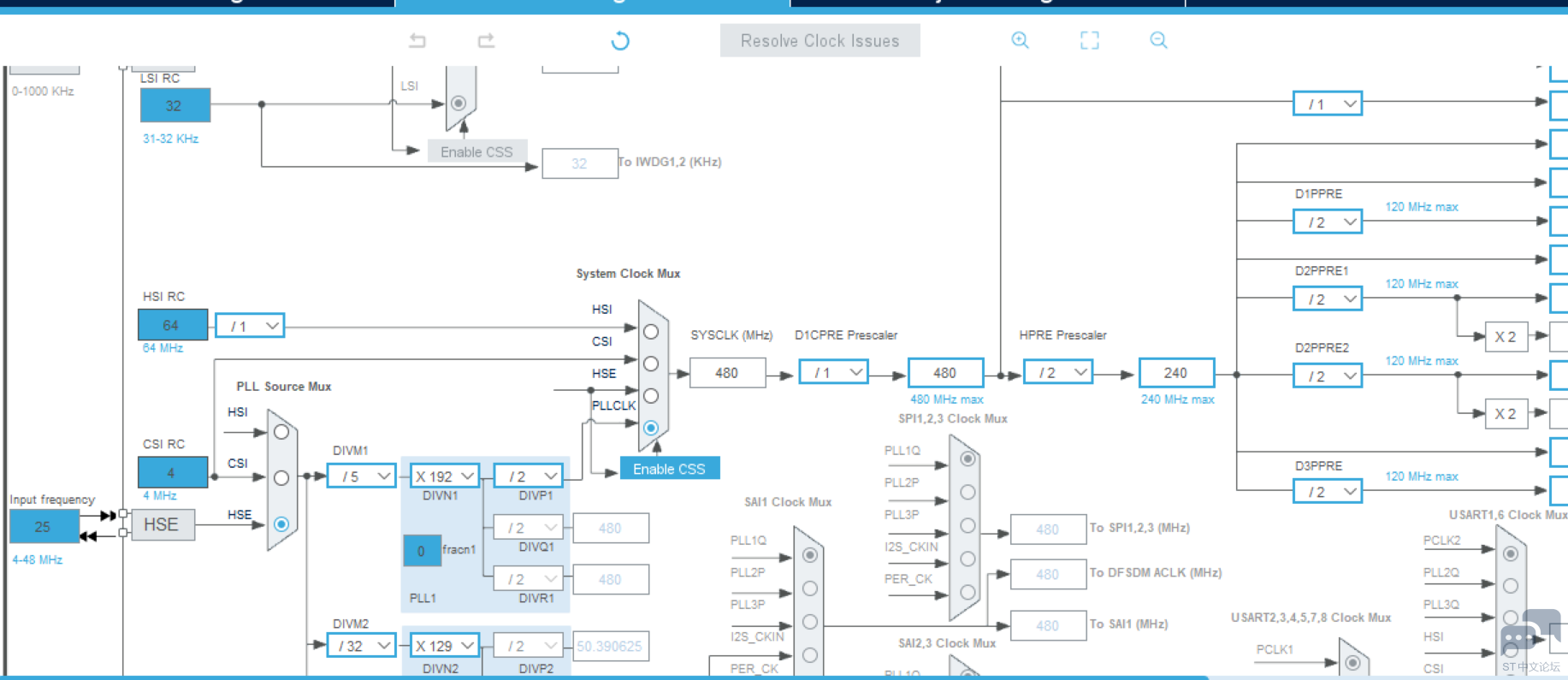
Task: Open the D1CPRE Prescaler /1 dropdown
Action: coord(833,373)
